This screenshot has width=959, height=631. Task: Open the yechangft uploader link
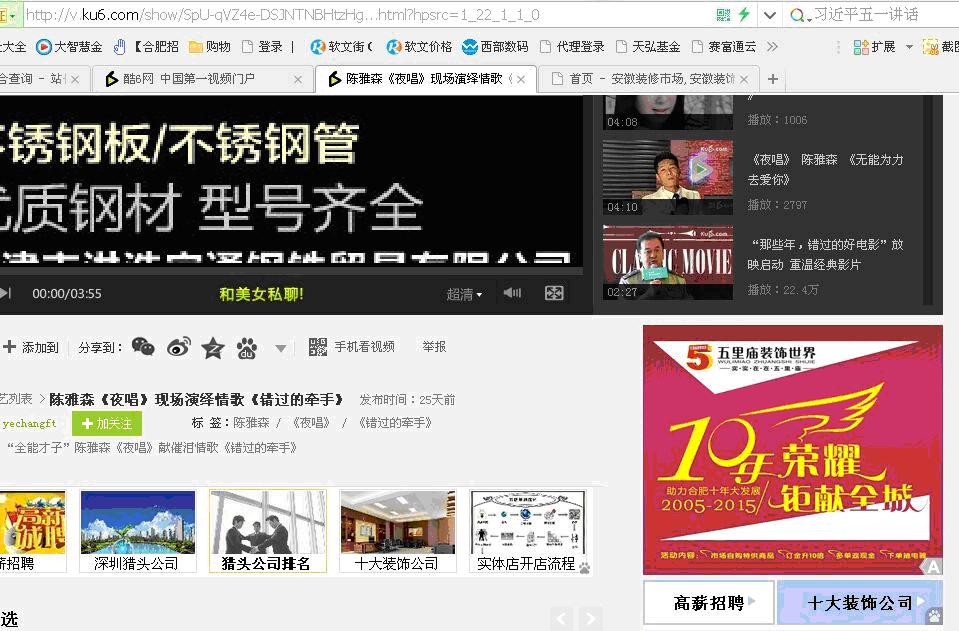click(29, 423)
